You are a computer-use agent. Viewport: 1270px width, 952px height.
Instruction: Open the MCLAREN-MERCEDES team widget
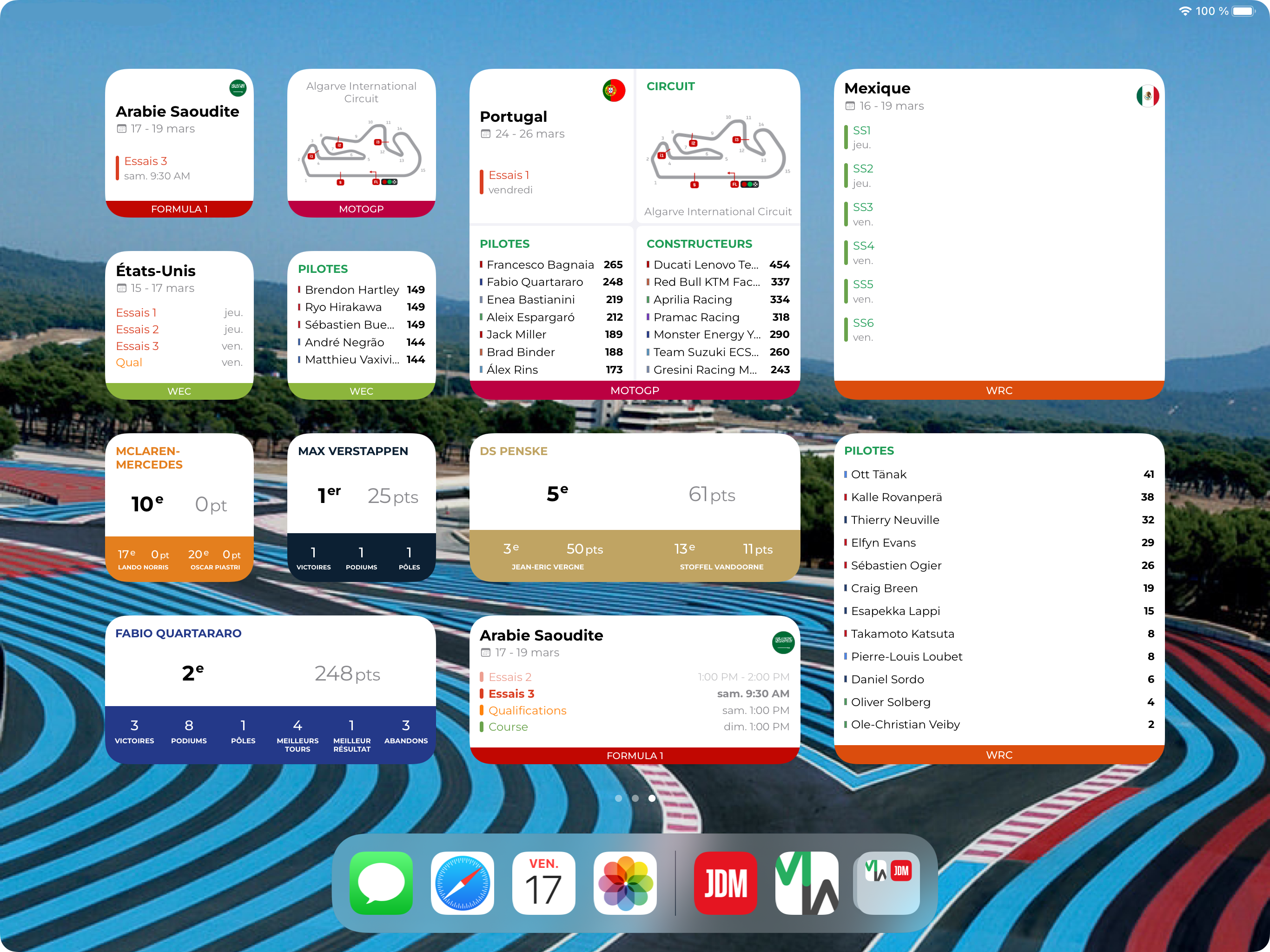click(179, 508)
